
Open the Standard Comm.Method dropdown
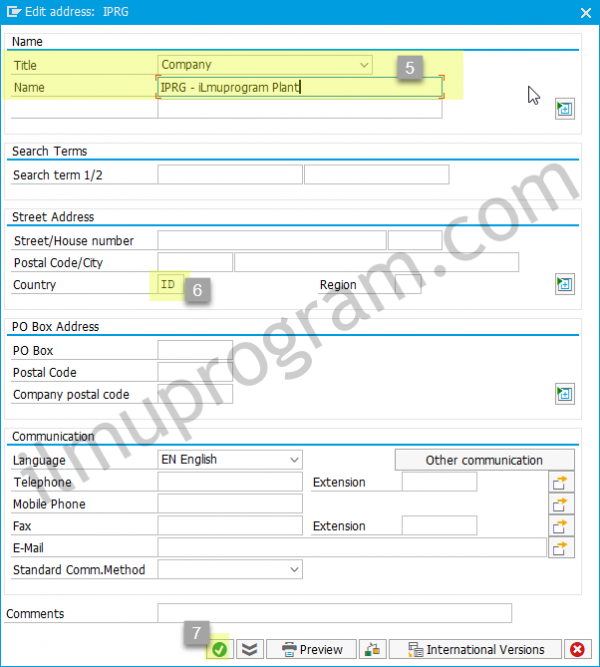pos(230,570)
